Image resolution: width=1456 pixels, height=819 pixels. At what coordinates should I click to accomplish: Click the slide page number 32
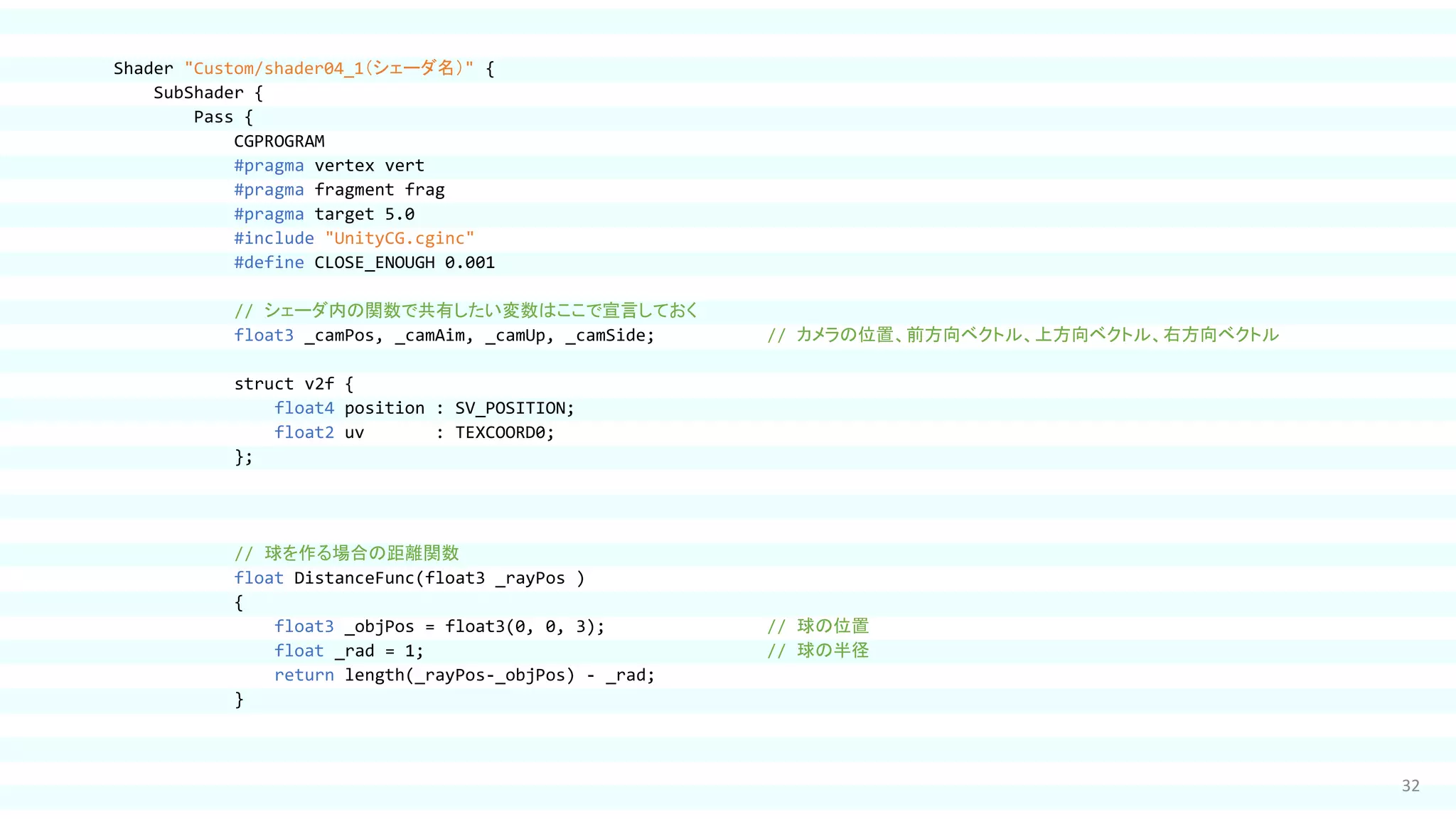click(x=1410, y=786)
